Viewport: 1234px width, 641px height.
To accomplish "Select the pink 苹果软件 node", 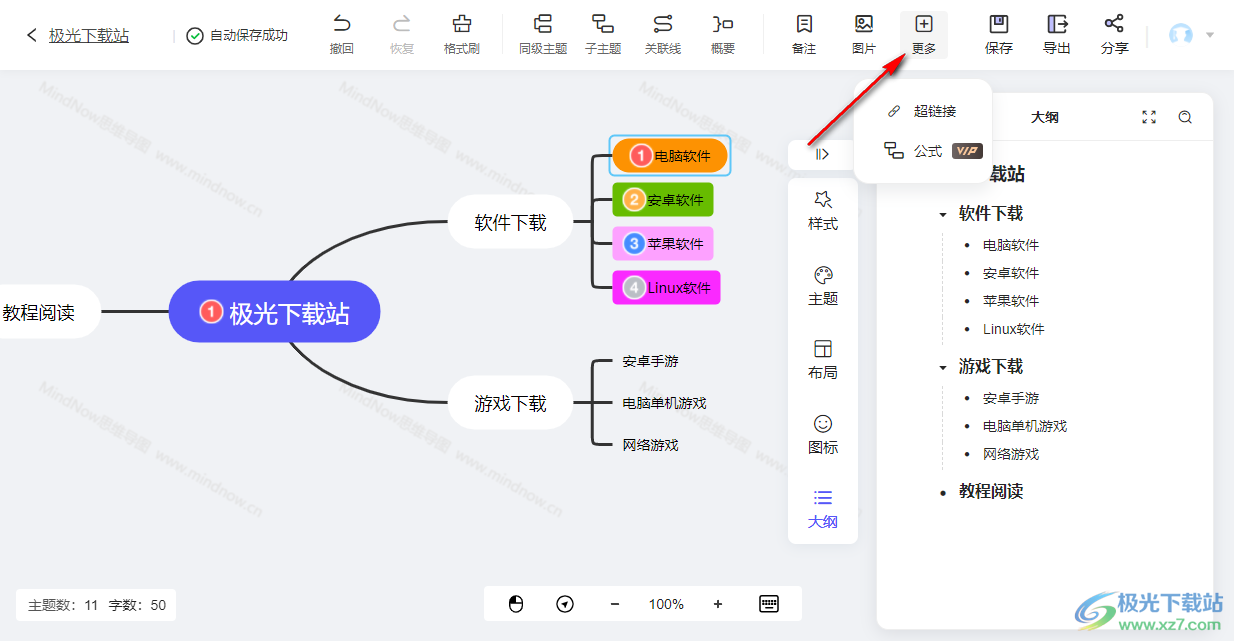I will [x=663, y=243].
